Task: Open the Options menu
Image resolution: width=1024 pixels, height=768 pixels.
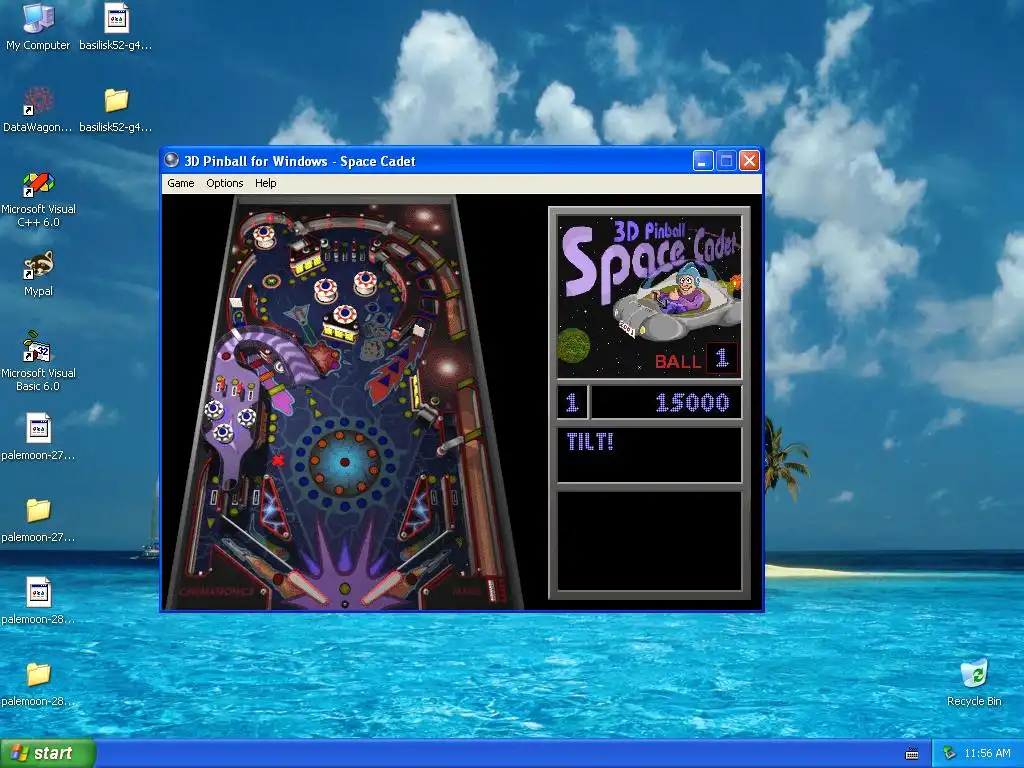Action: [x=225, y=184]
